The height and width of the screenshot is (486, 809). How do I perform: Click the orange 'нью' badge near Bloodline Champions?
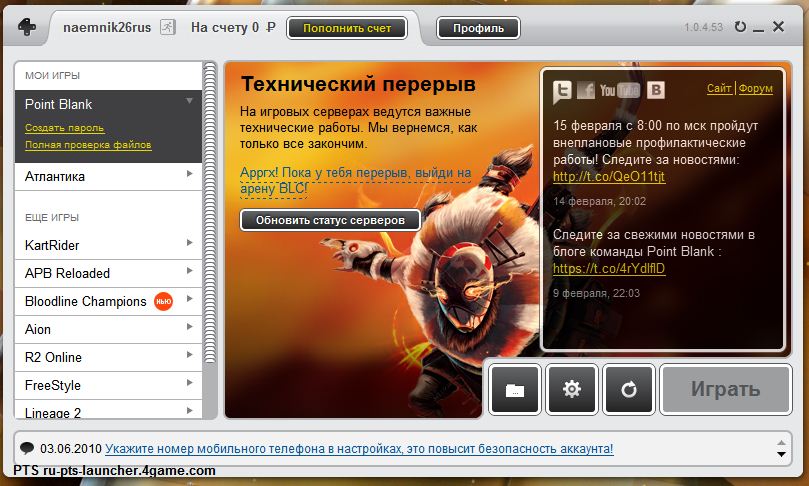[x=164, y=301]
